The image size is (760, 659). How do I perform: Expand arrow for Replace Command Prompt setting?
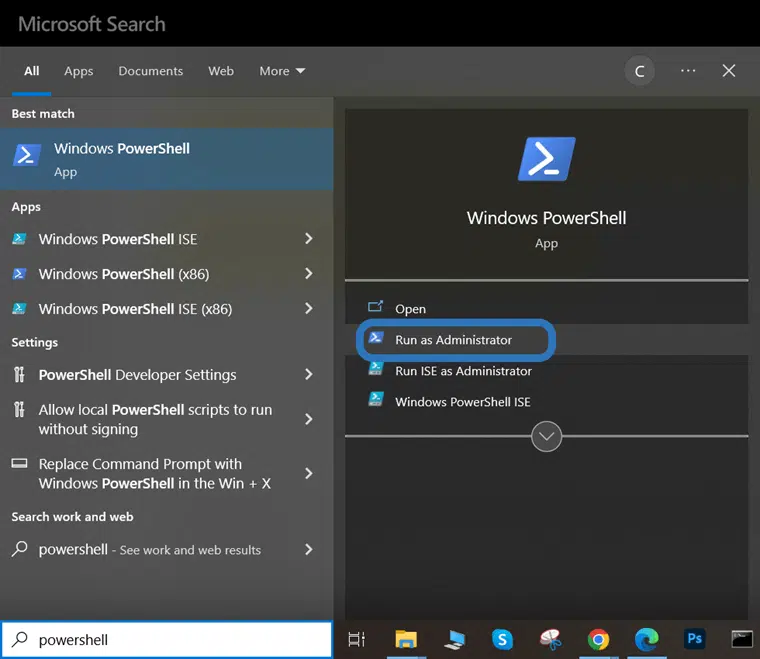pyautogui.click(x=309, y=473)
